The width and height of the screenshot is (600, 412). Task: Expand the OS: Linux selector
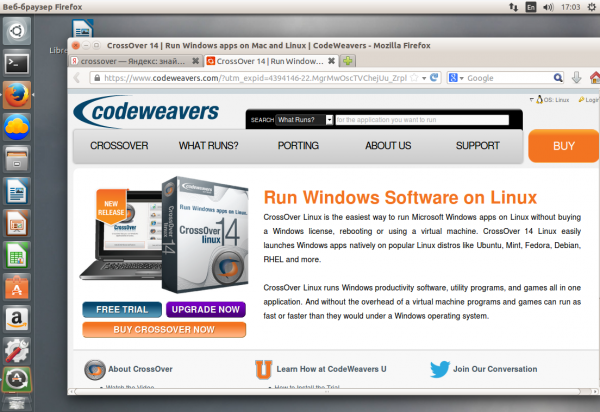[550, 100]
